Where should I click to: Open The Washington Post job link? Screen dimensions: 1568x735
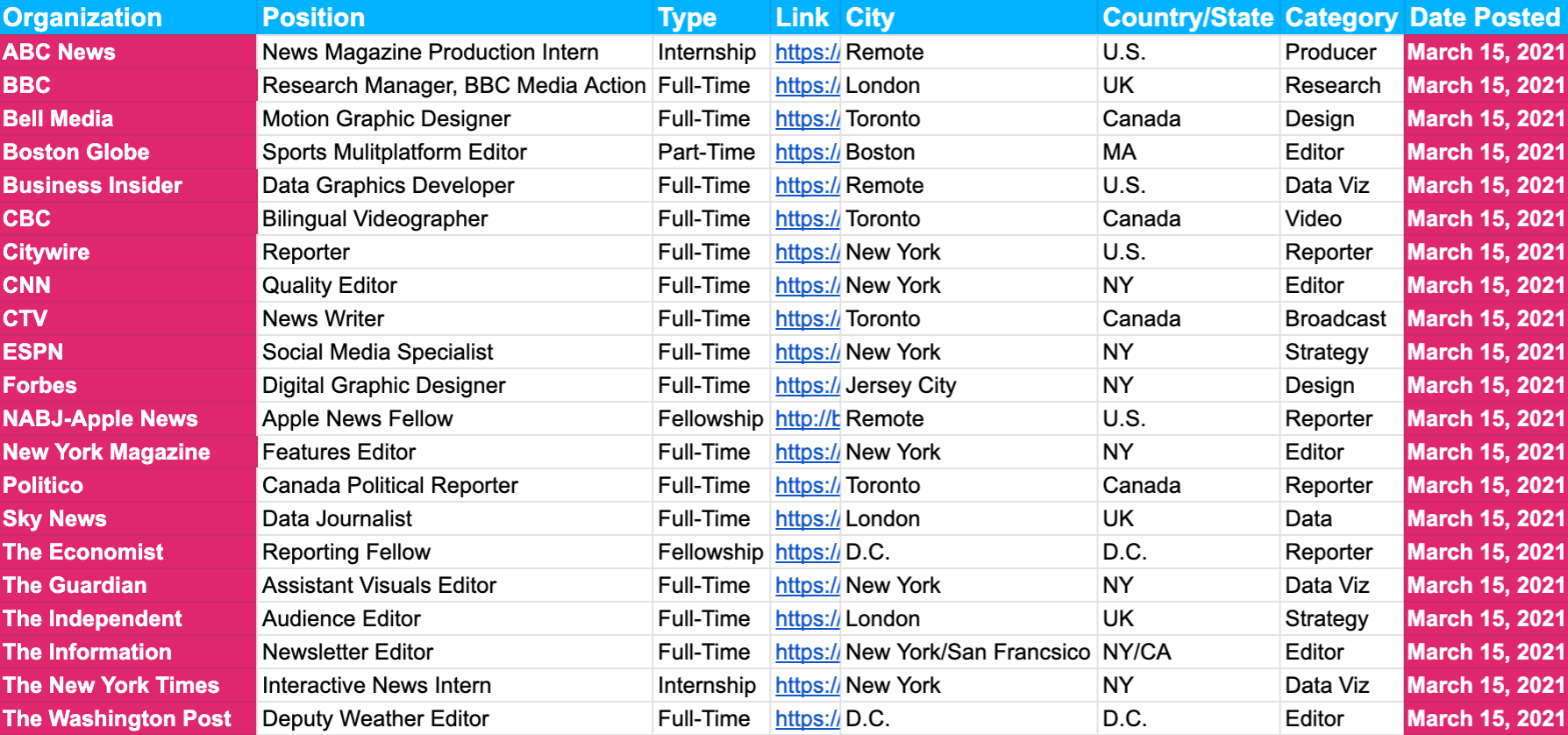(806, 719)
